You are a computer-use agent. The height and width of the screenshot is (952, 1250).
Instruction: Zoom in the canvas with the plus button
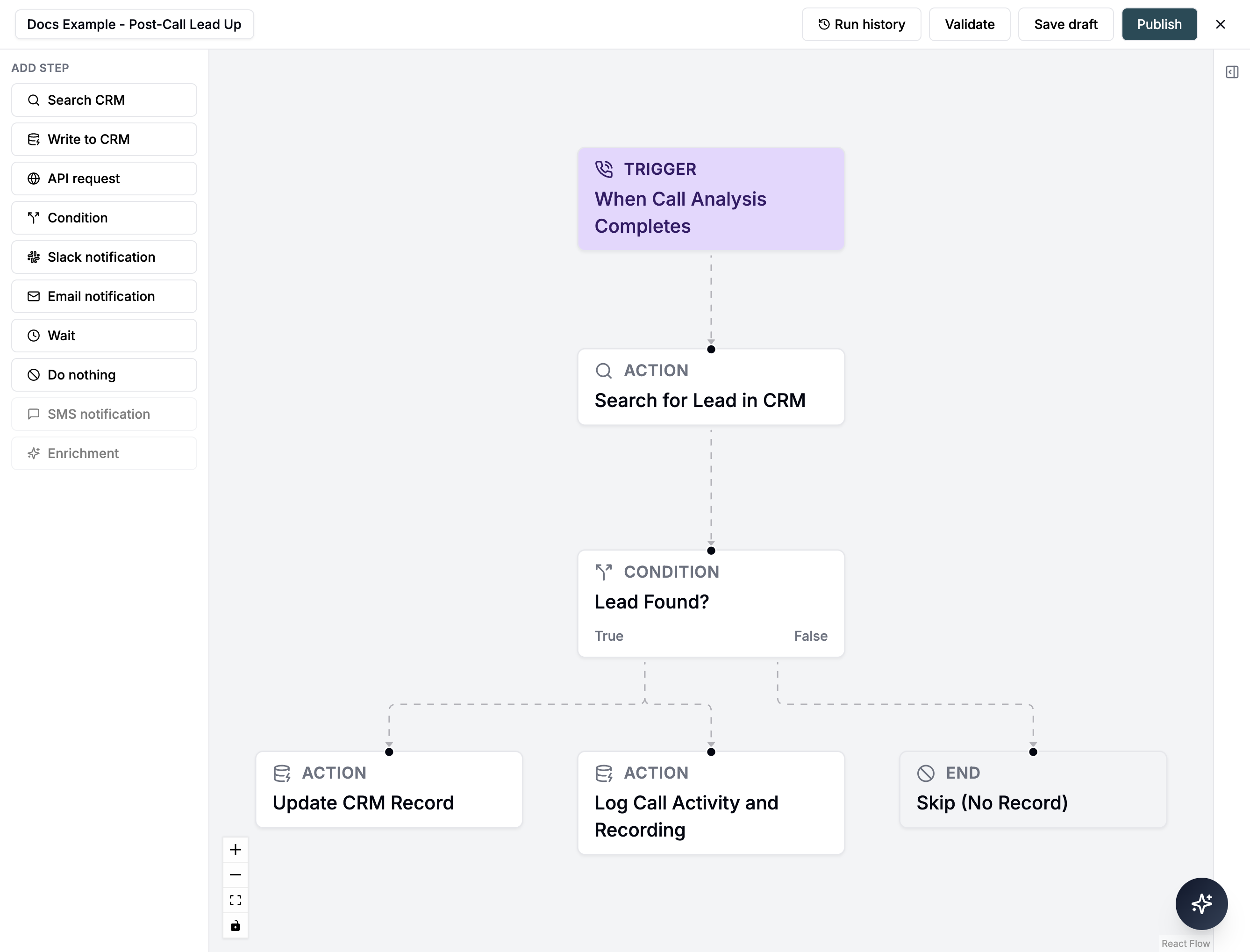(x=235, y=850)
